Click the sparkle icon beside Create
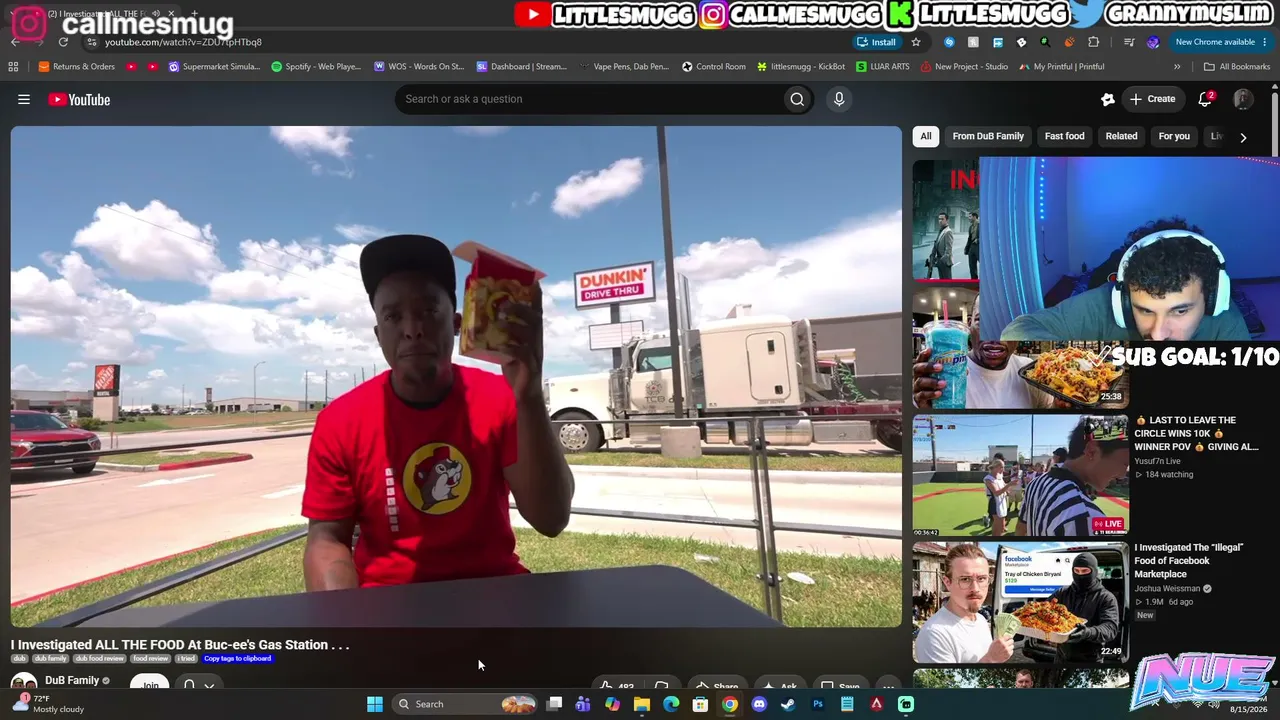Screen dimensions: 1280x720 (1108, 99)
